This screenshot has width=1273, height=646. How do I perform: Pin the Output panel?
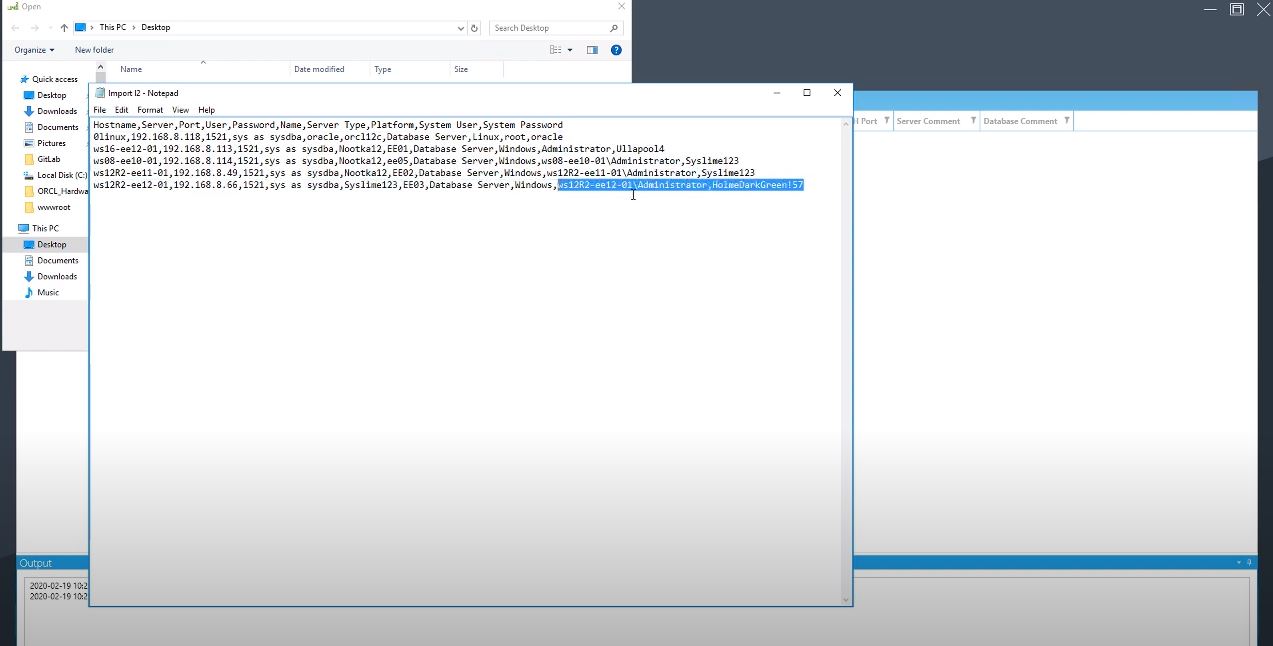pos(1247,563)
